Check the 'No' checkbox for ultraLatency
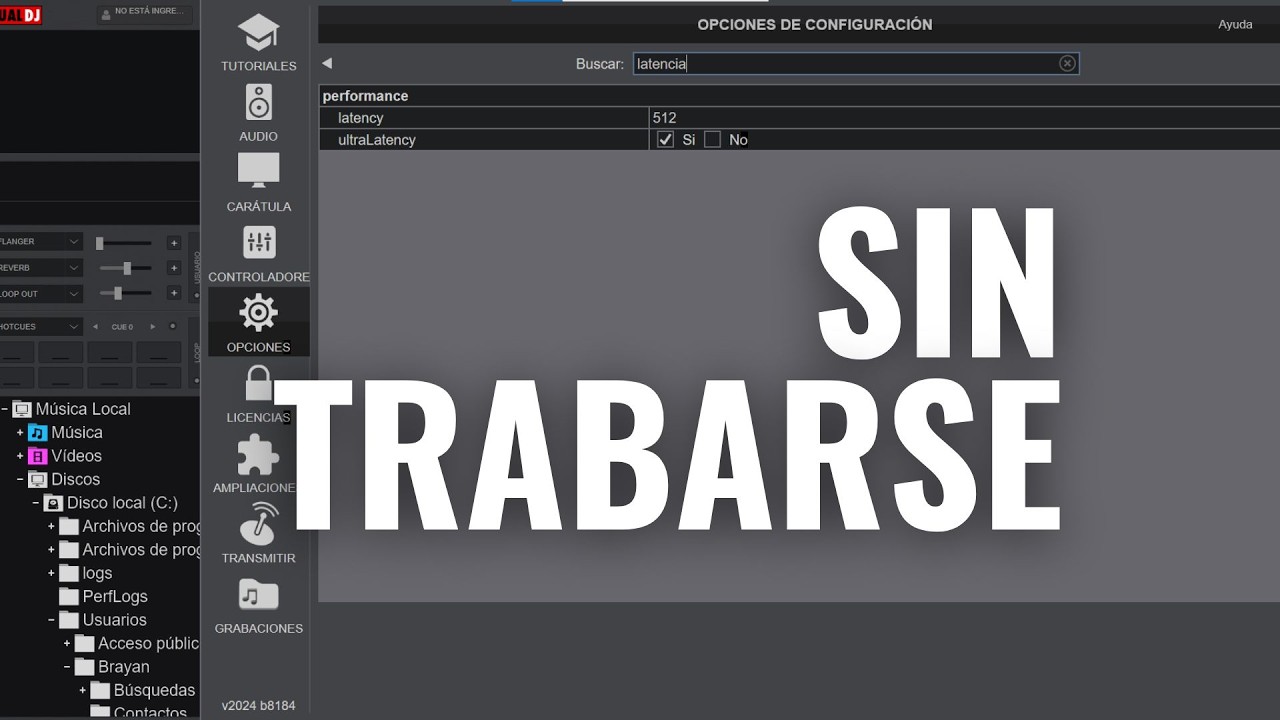Image resolution: width=1280 pixels, height=720 pixels. pyautogui.click(x=712, y=140)
